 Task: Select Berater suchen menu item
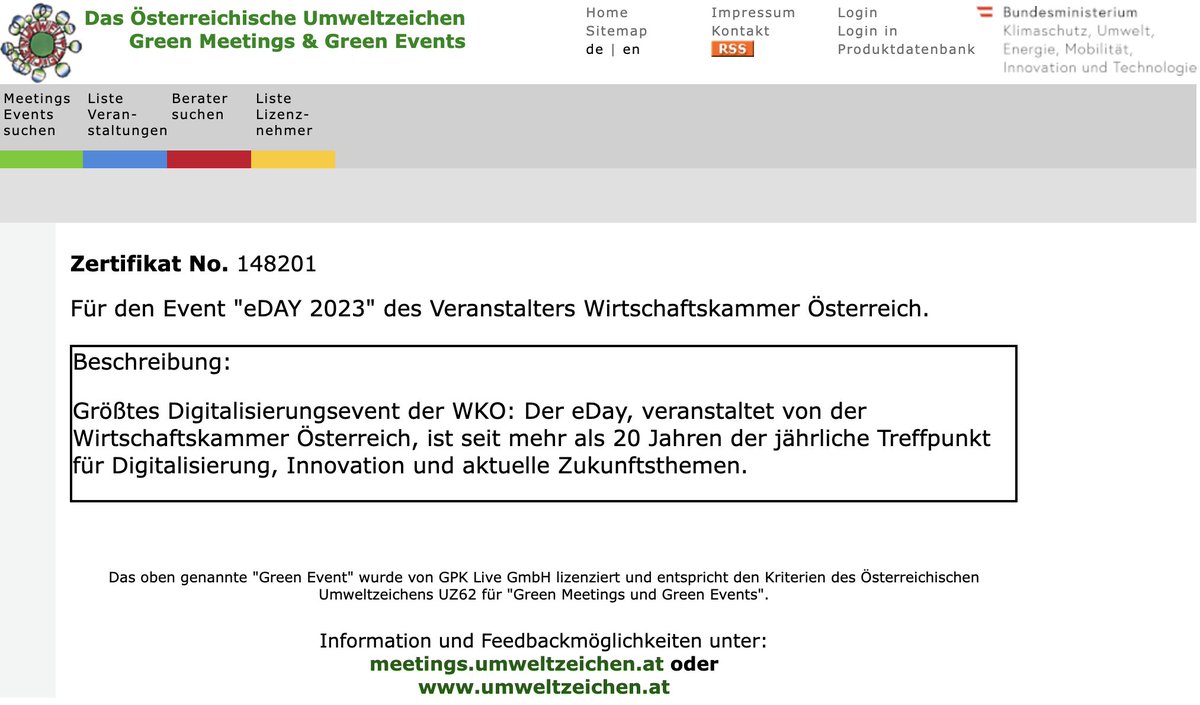tap(199, 107)
